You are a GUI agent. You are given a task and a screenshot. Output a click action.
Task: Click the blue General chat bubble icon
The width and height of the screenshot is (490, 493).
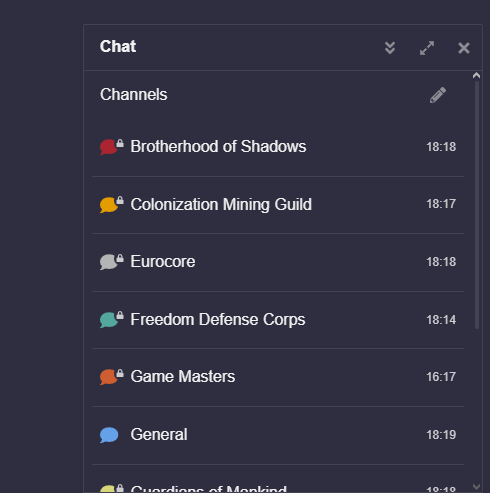pyautogui.click(x=109, y=435)
